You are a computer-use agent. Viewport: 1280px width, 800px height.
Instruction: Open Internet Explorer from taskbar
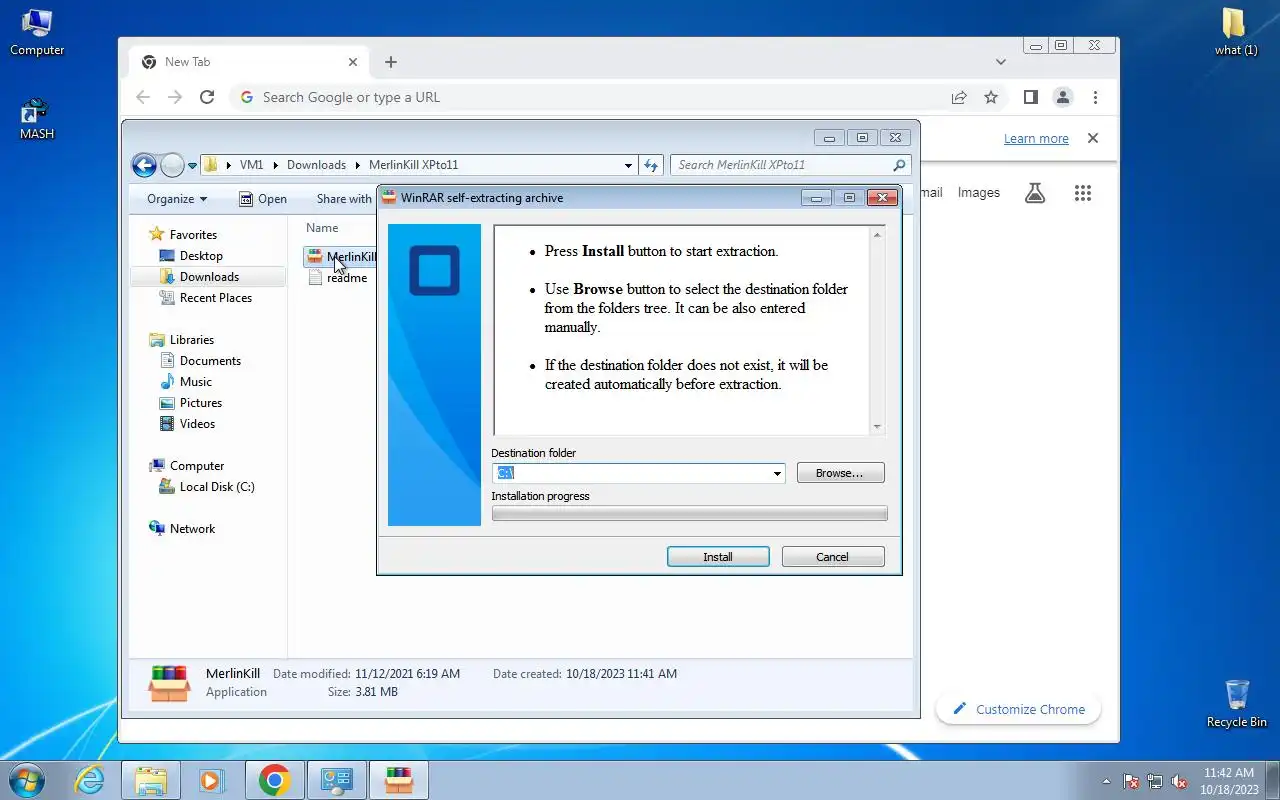[90, 780]
